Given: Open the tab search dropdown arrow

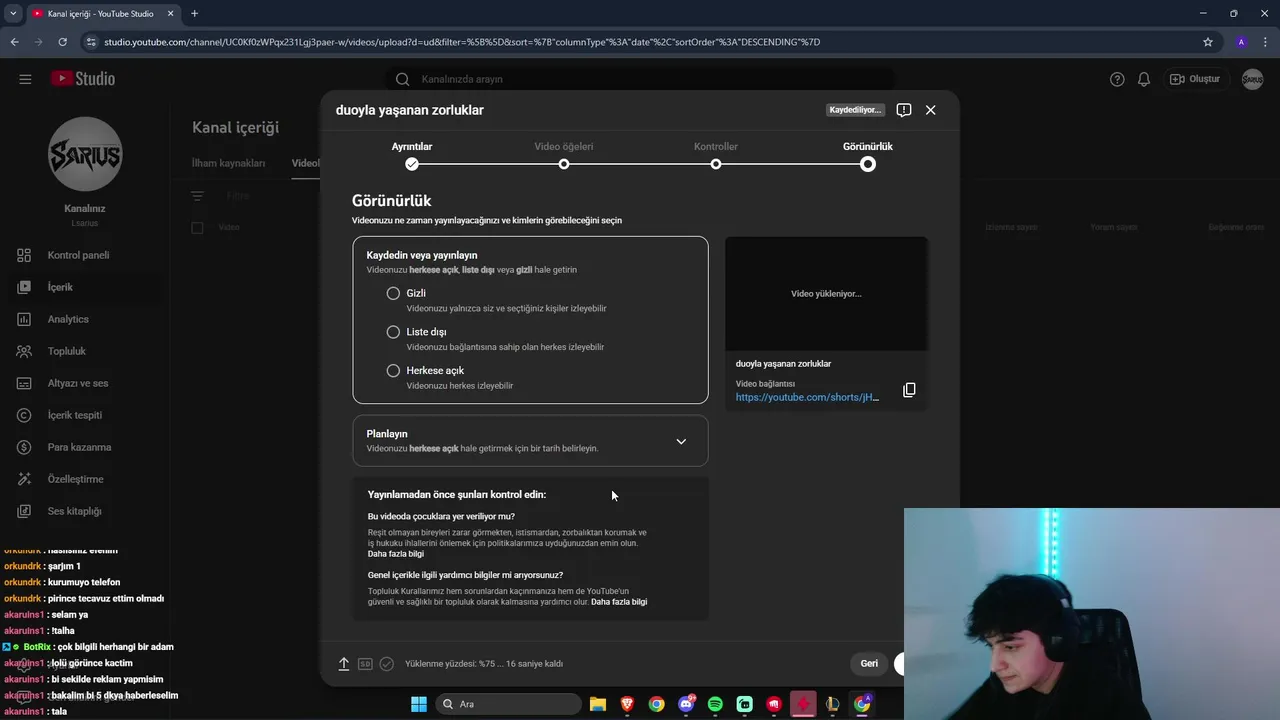Looking at the screenshot, I should [x=13, y=13].
